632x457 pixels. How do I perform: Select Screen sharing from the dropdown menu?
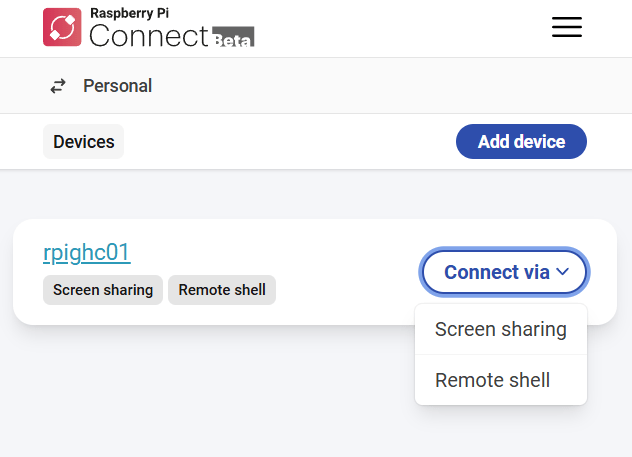(500, 329)
